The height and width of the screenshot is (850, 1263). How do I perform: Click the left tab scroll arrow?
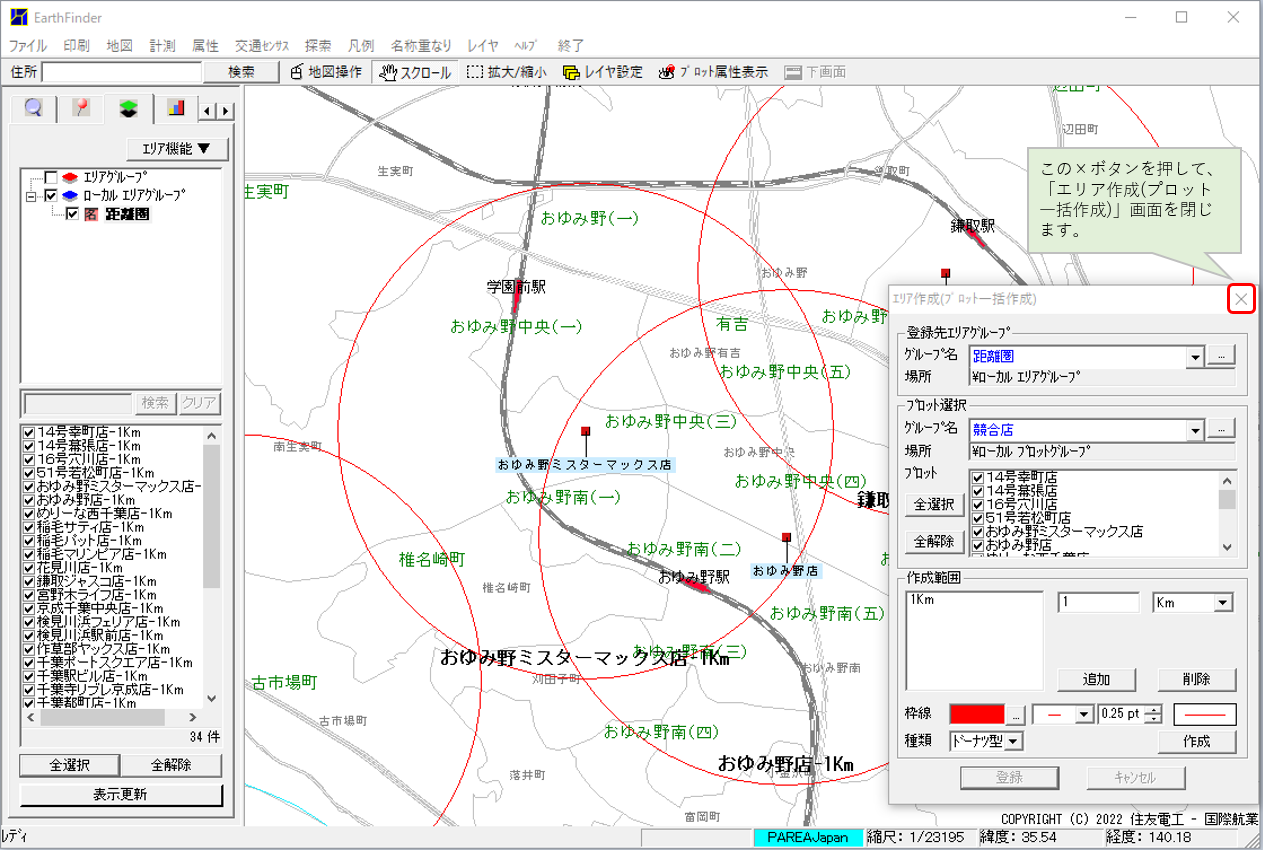pos(209,111)
